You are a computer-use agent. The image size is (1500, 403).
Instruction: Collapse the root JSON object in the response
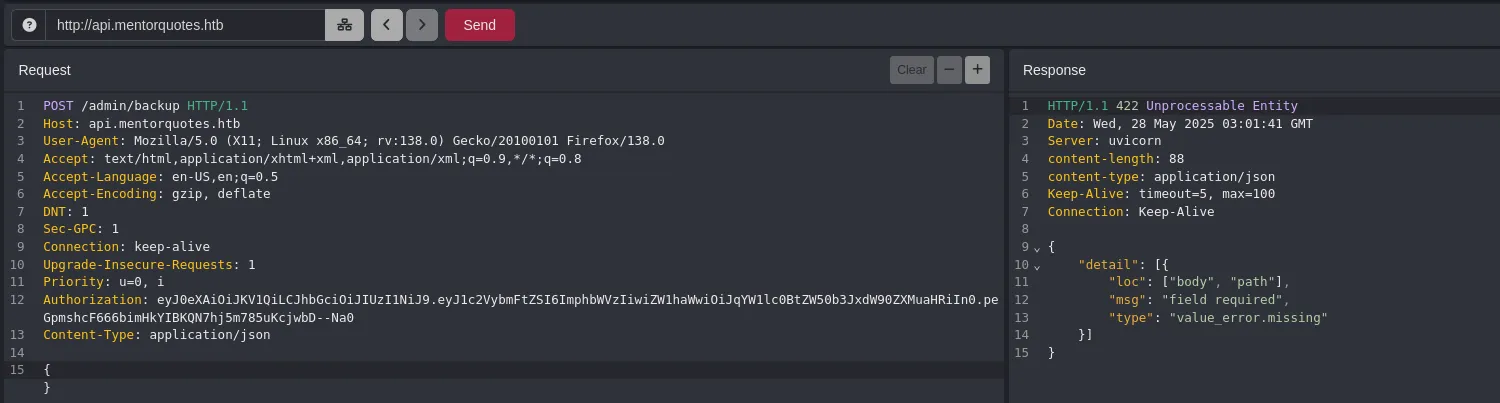(x=1036, y=247)
